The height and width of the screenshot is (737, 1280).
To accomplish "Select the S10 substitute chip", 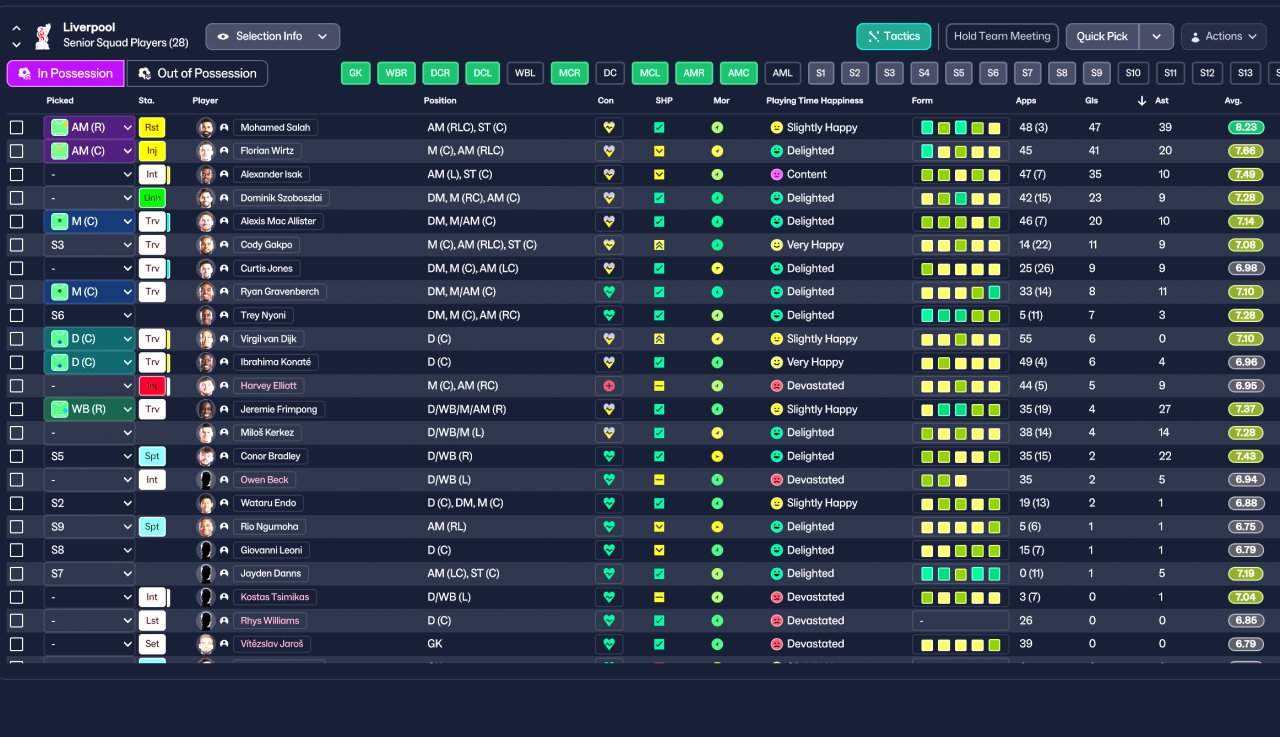I will [x=1132, y=73].
